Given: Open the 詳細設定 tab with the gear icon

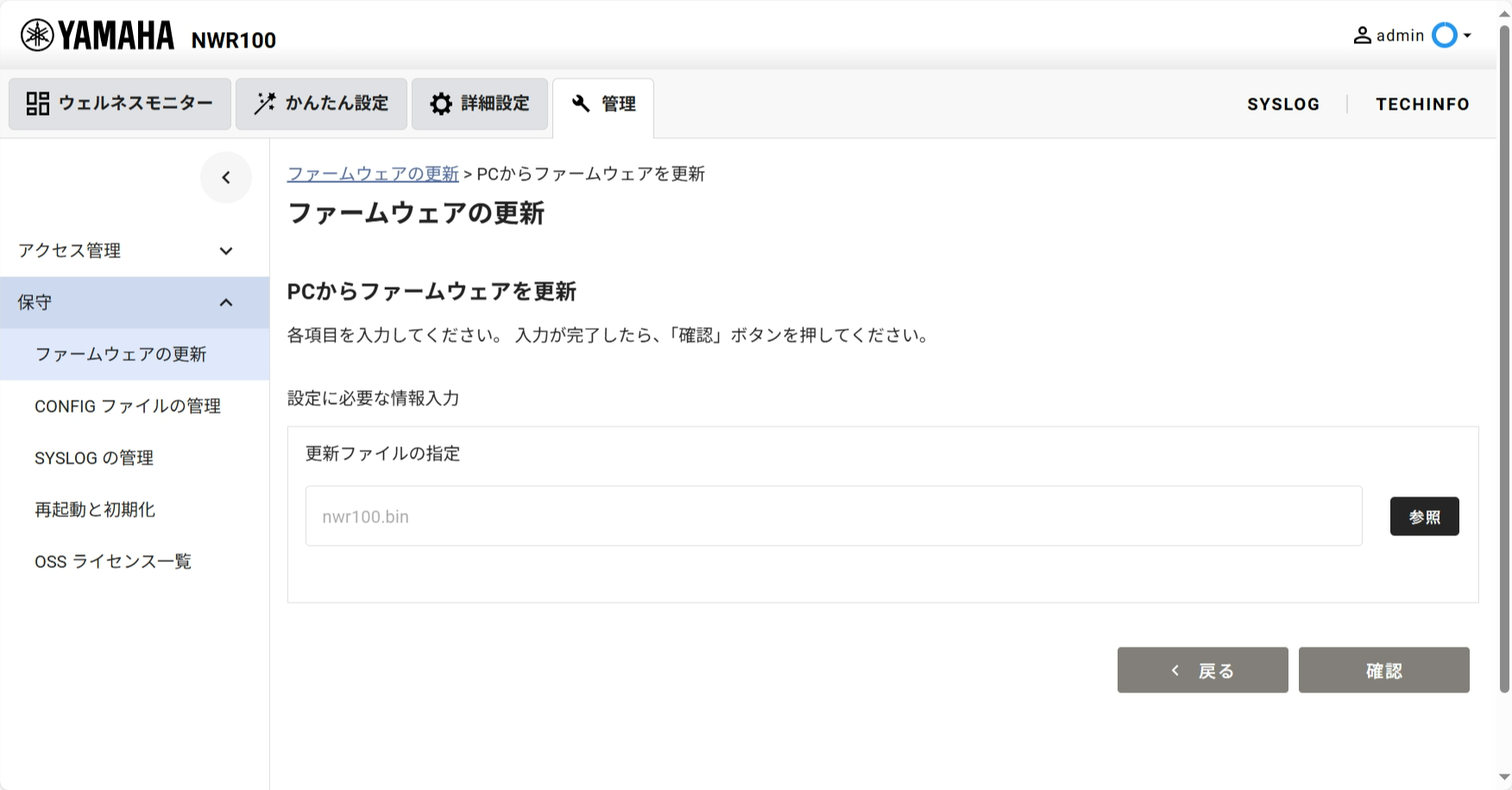Looking at the screenshot, I should 480,104.
